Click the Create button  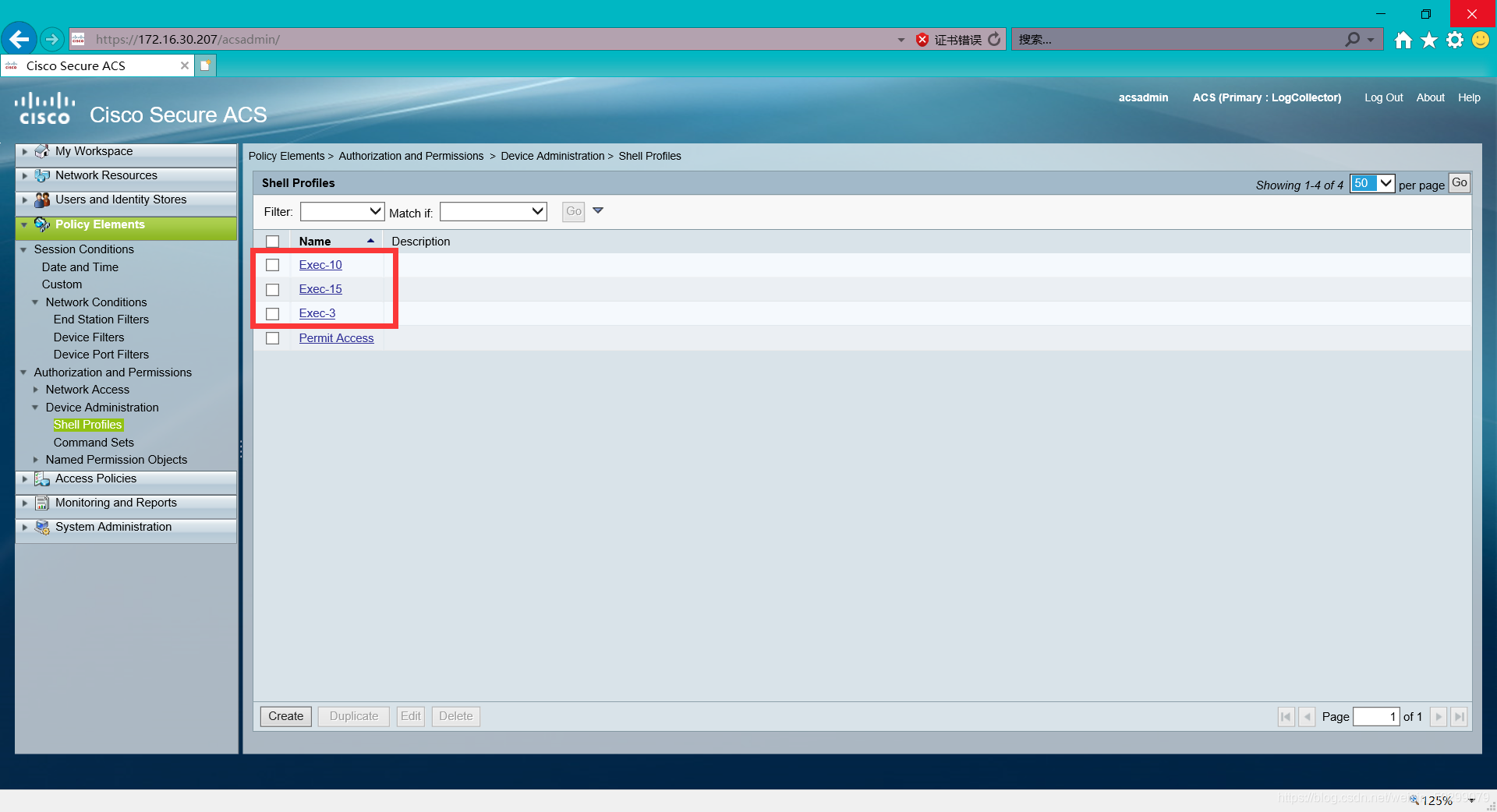[286, 716]
